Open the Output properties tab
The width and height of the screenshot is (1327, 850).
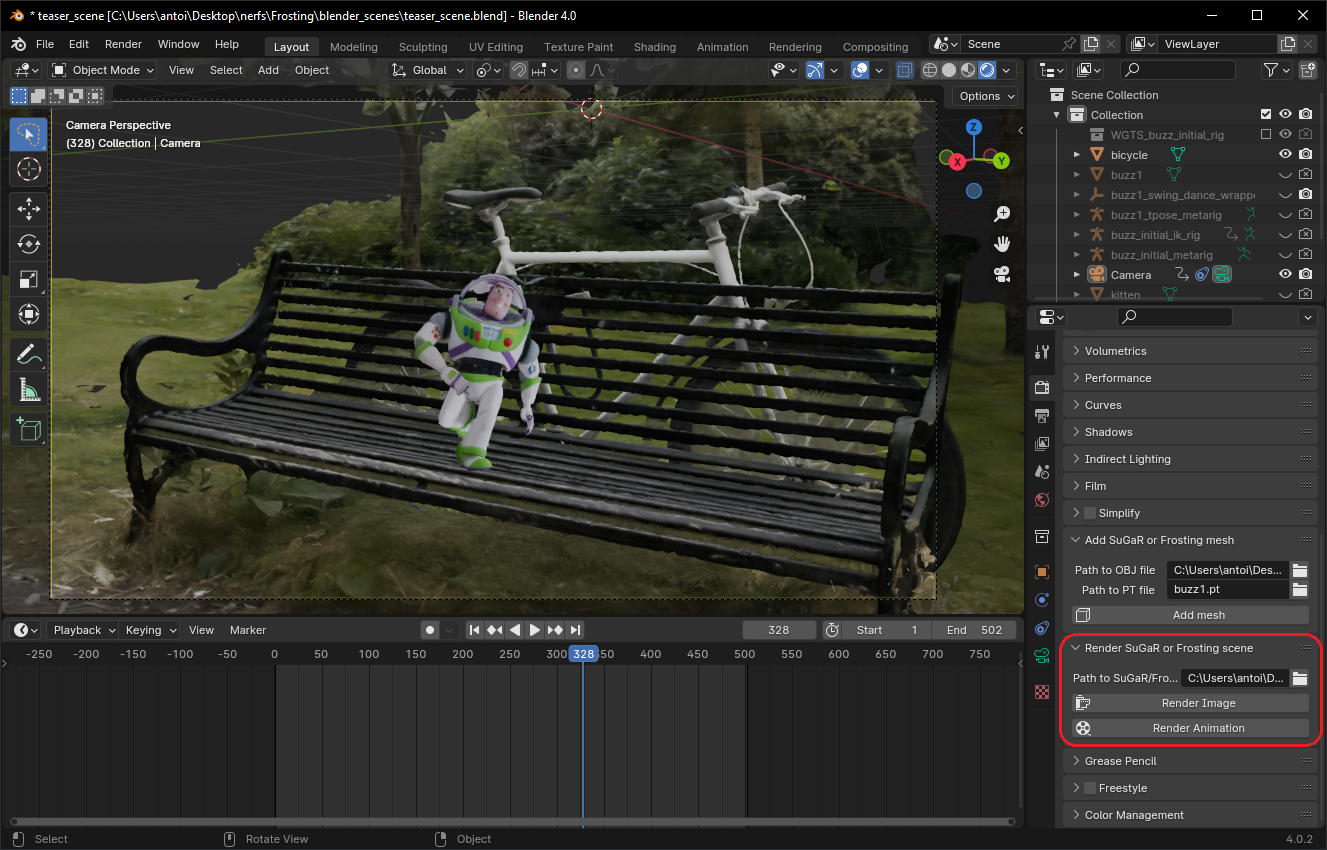(x=1042, y=415)
